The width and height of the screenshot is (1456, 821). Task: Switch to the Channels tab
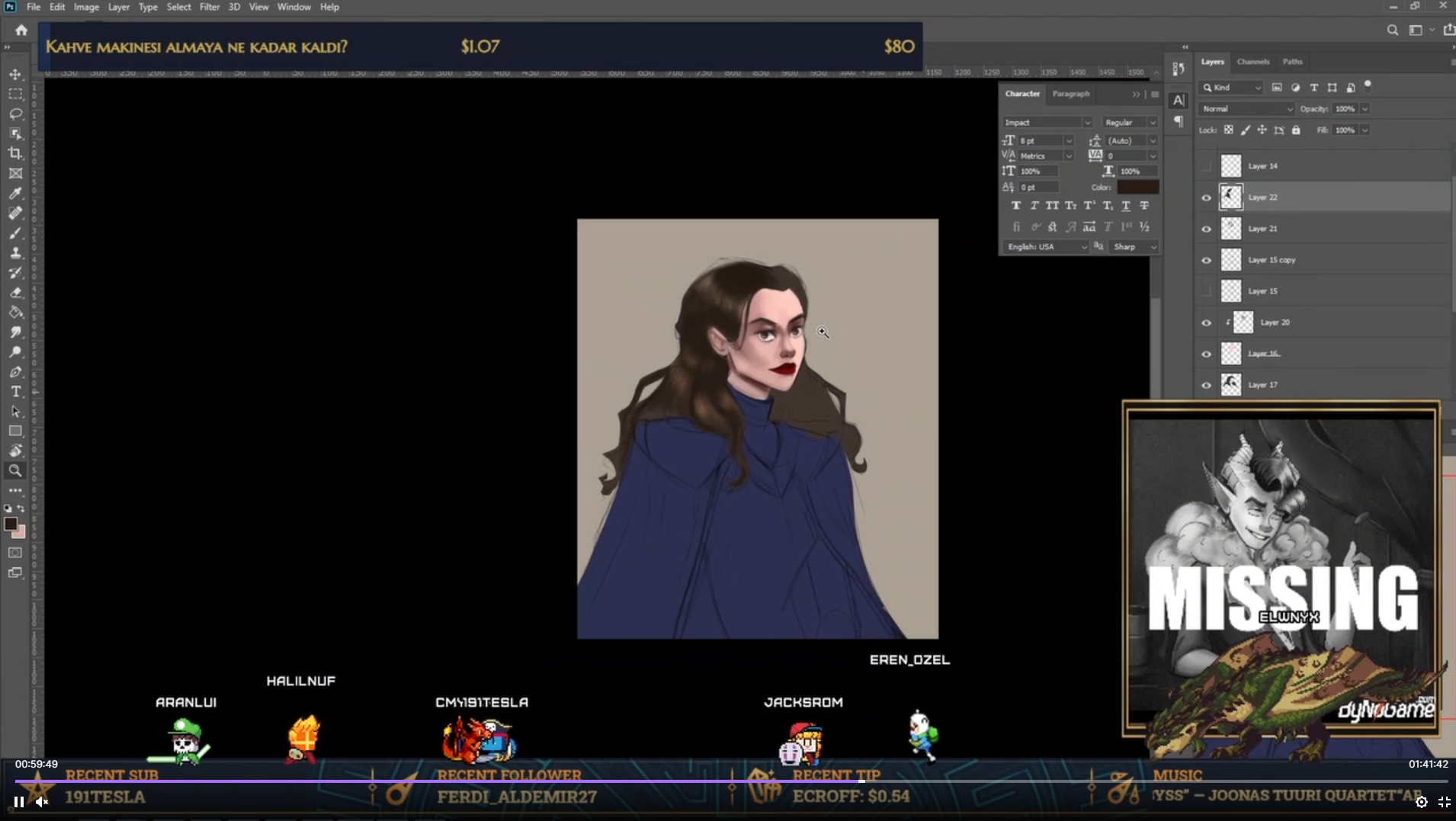[x=1253, y=62]
